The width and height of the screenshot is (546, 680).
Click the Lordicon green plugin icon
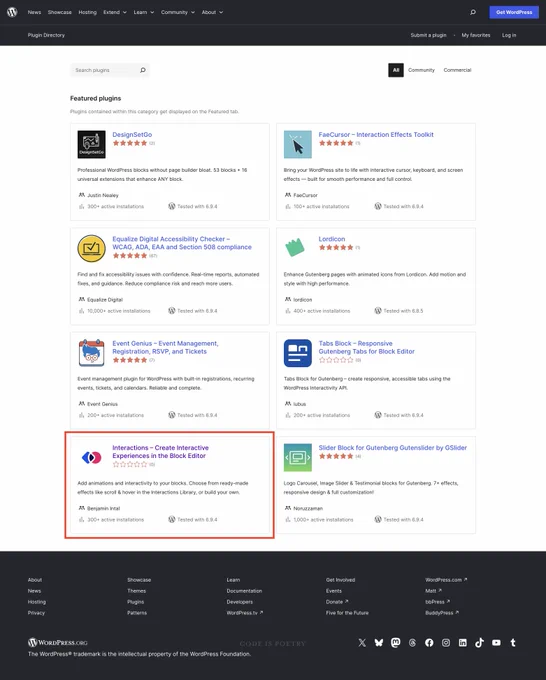click(295, 247)
